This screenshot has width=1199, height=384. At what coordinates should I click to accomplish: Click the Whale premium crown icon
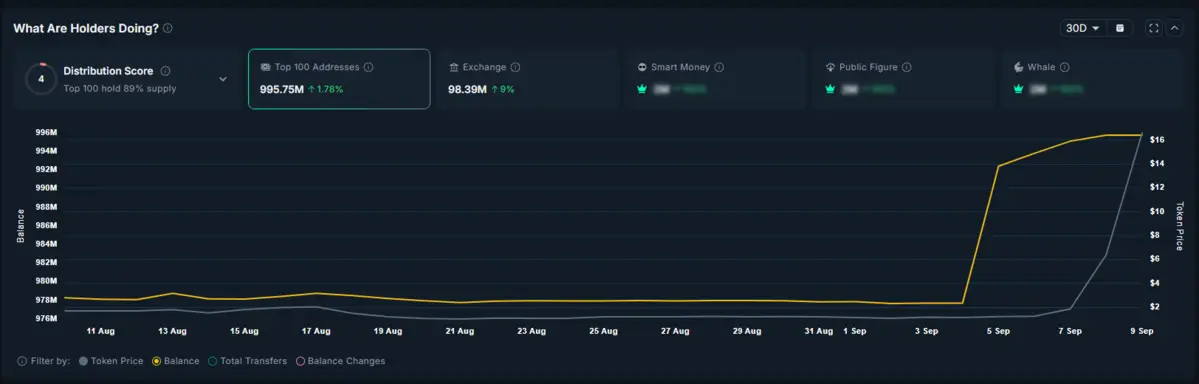1019,89
